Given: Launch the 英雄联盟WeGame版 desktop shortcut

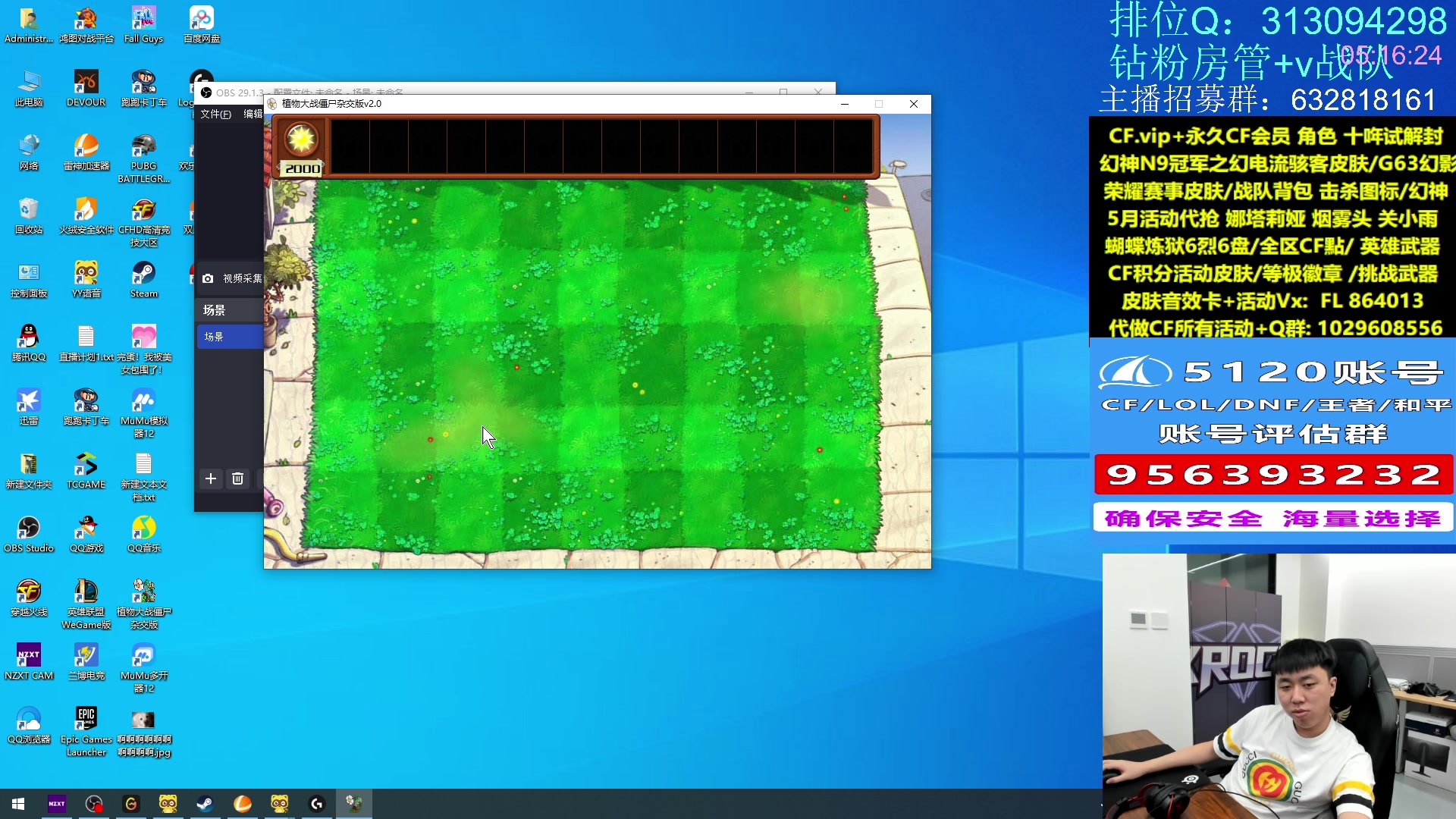Looking at the screenshot, I should 86,604.
